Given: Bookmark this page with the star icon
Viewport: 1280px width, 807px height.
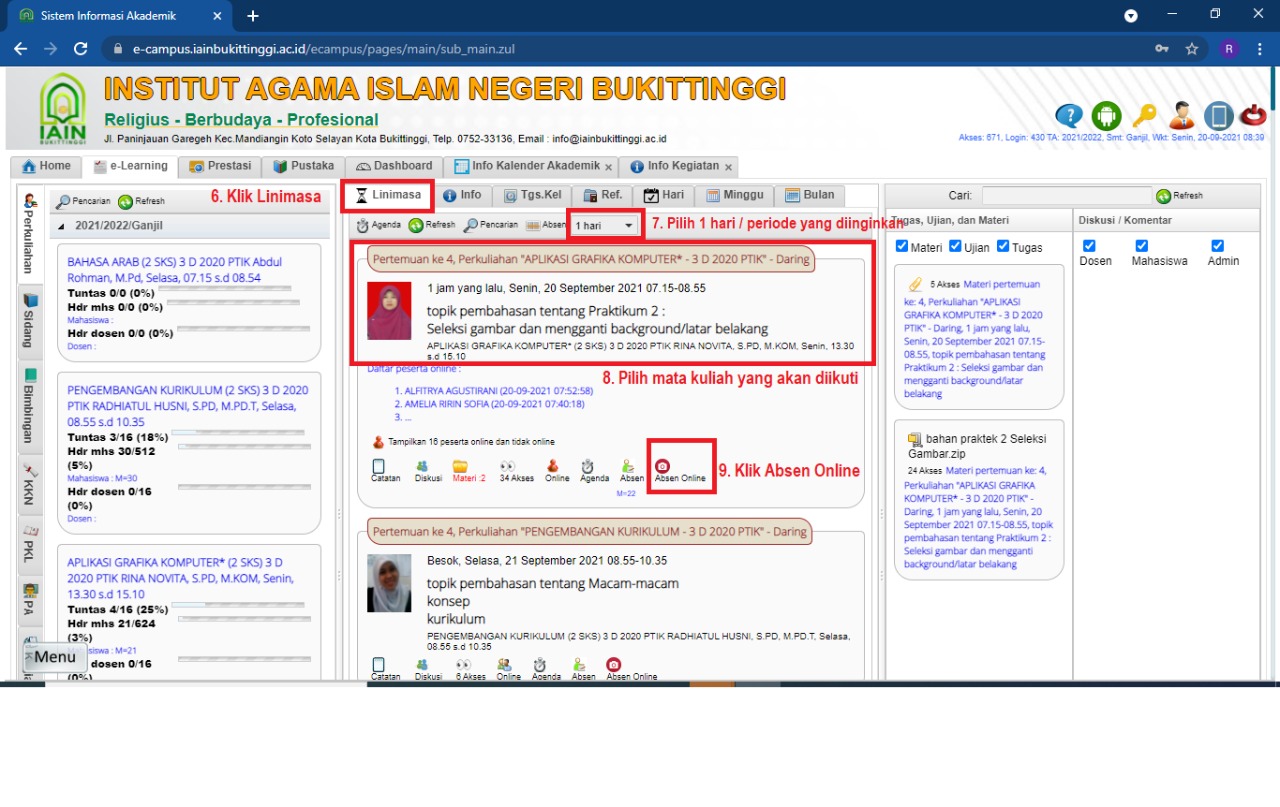Looking at the screenshot, I should pos(1191,48).
